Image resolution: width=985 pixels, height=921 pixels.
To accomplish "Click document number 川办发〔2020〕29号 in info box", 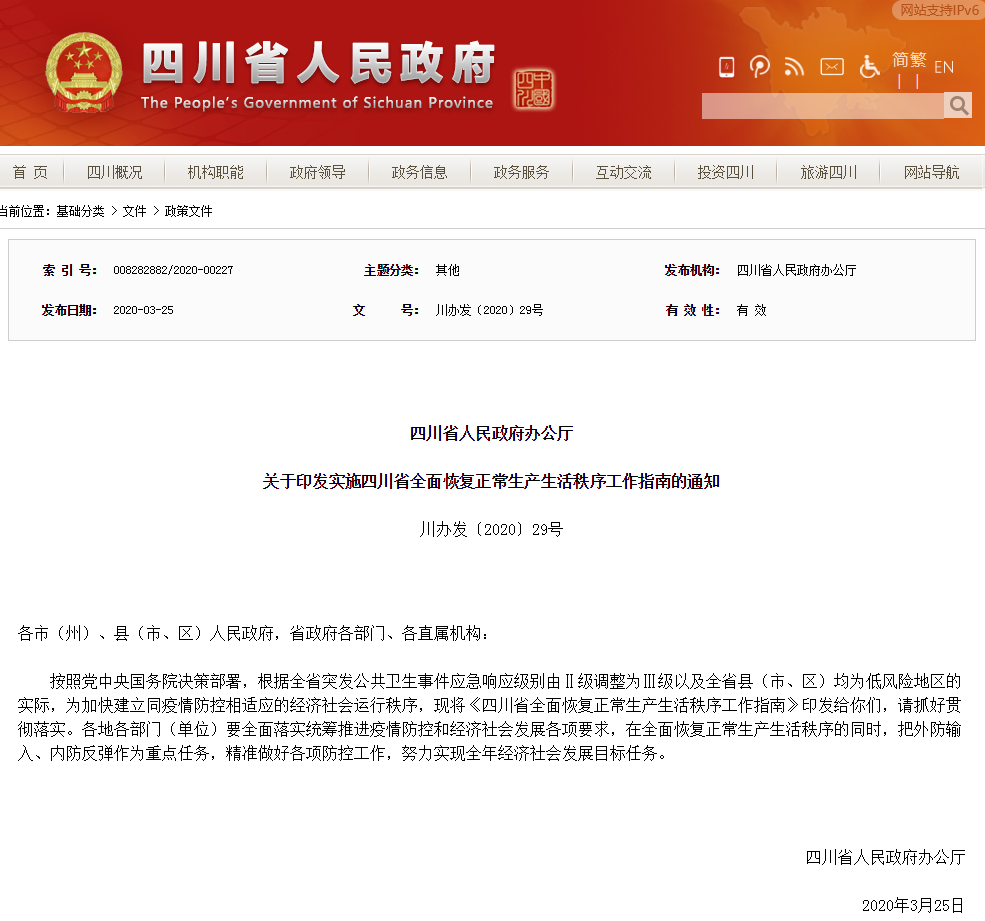I will [x=489, y=310].
